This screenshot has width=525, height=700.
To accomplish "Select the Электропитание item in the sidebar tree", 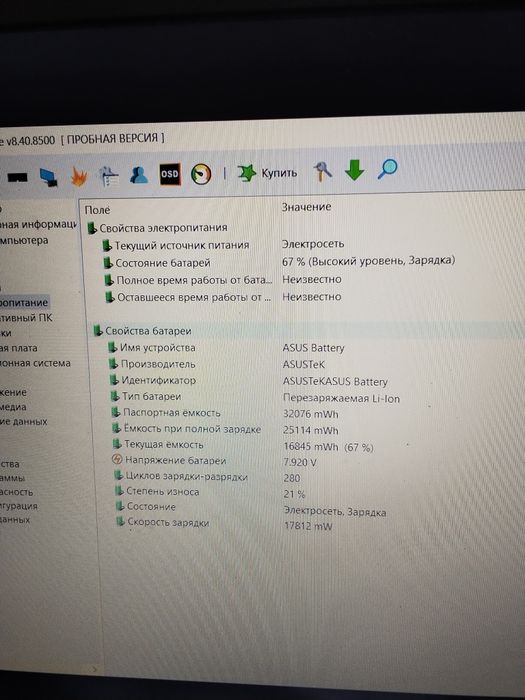I will point(24,303).
